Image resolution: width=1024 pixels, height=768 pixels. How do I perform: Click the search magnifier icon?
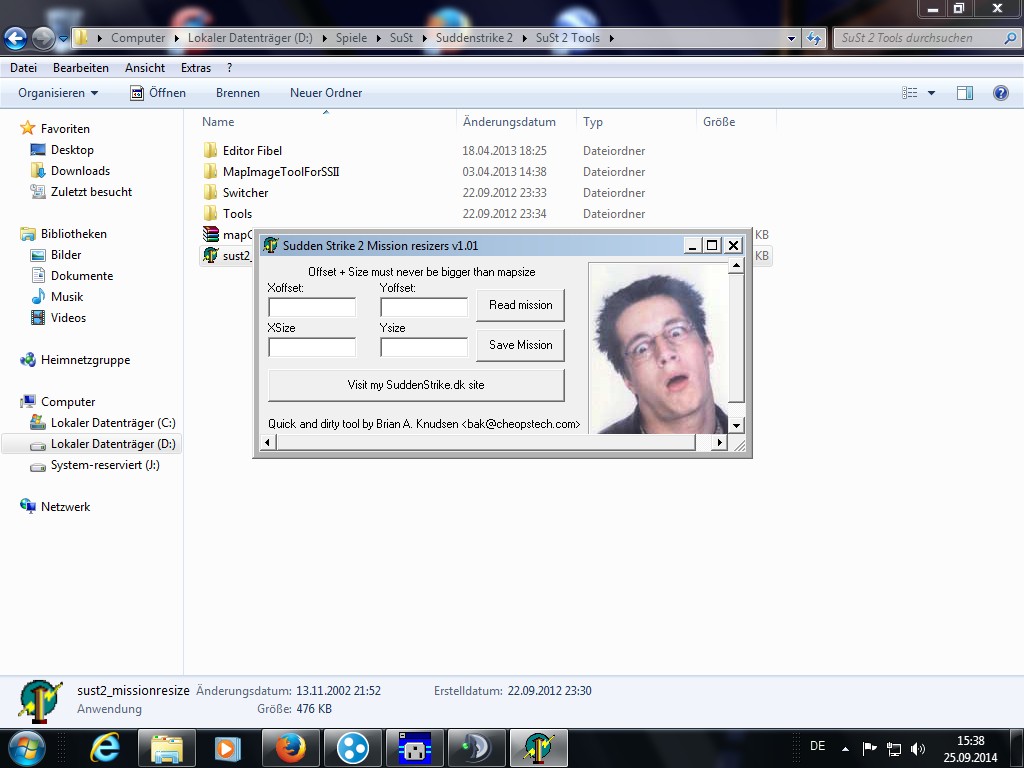coord(1010,38)
